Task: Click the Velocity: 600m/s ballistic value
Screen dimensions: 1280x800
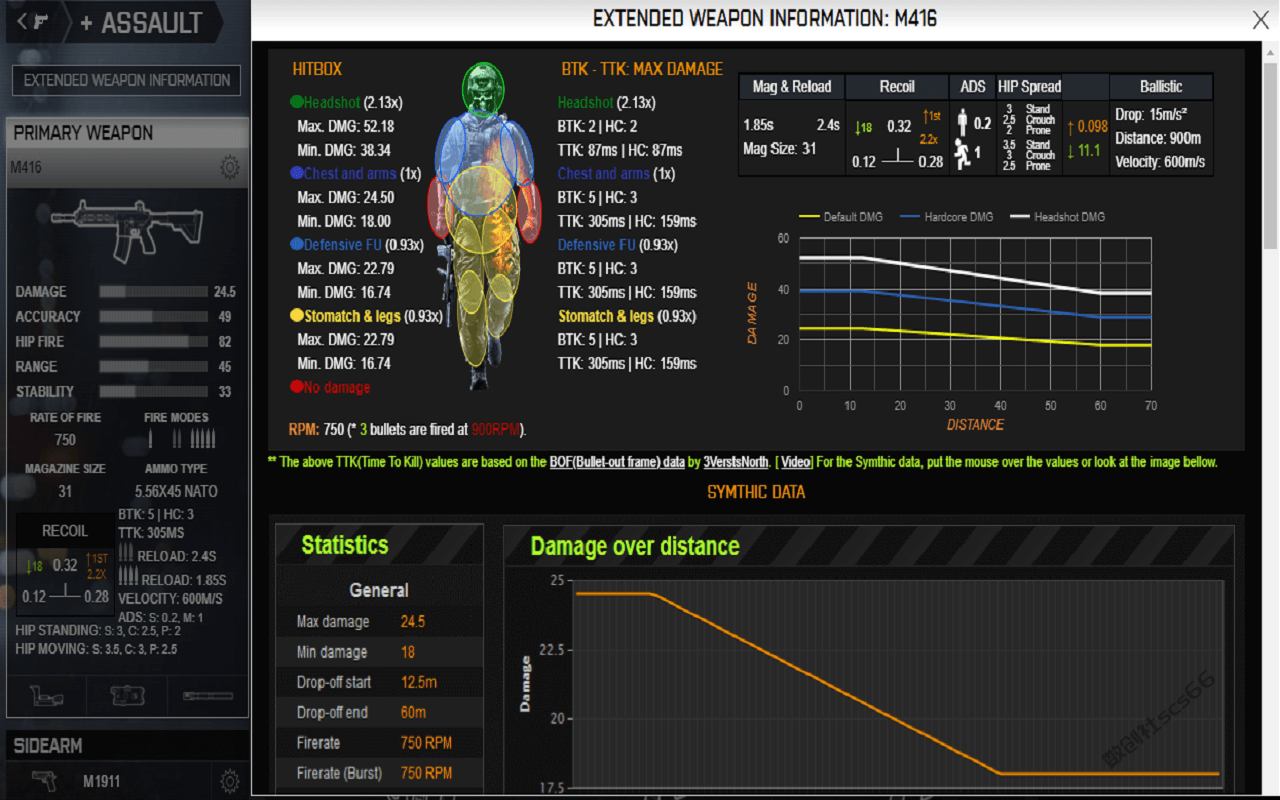Action: coord(1160,162)
